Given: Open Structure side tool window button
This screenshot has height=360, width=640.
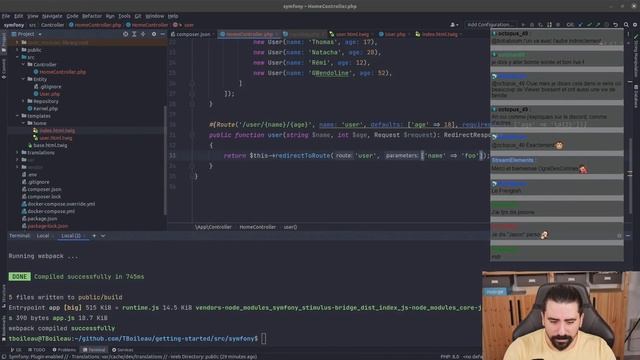Looking at the screenshot, I should pos(4,295).
